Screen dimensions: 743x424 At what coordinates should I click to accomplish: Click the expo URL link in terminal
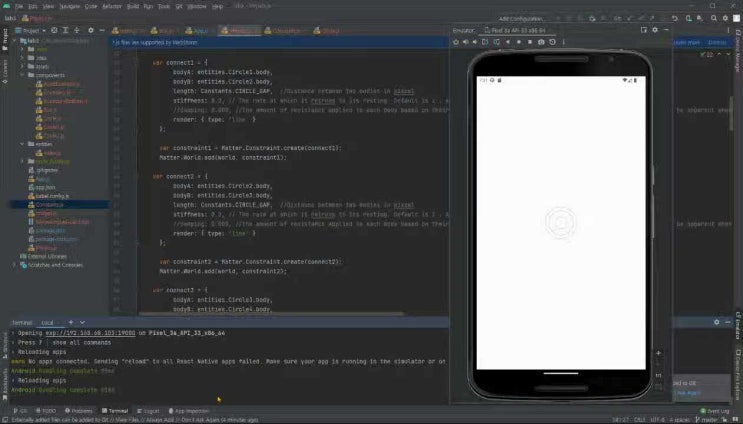(x=97, y=332)
